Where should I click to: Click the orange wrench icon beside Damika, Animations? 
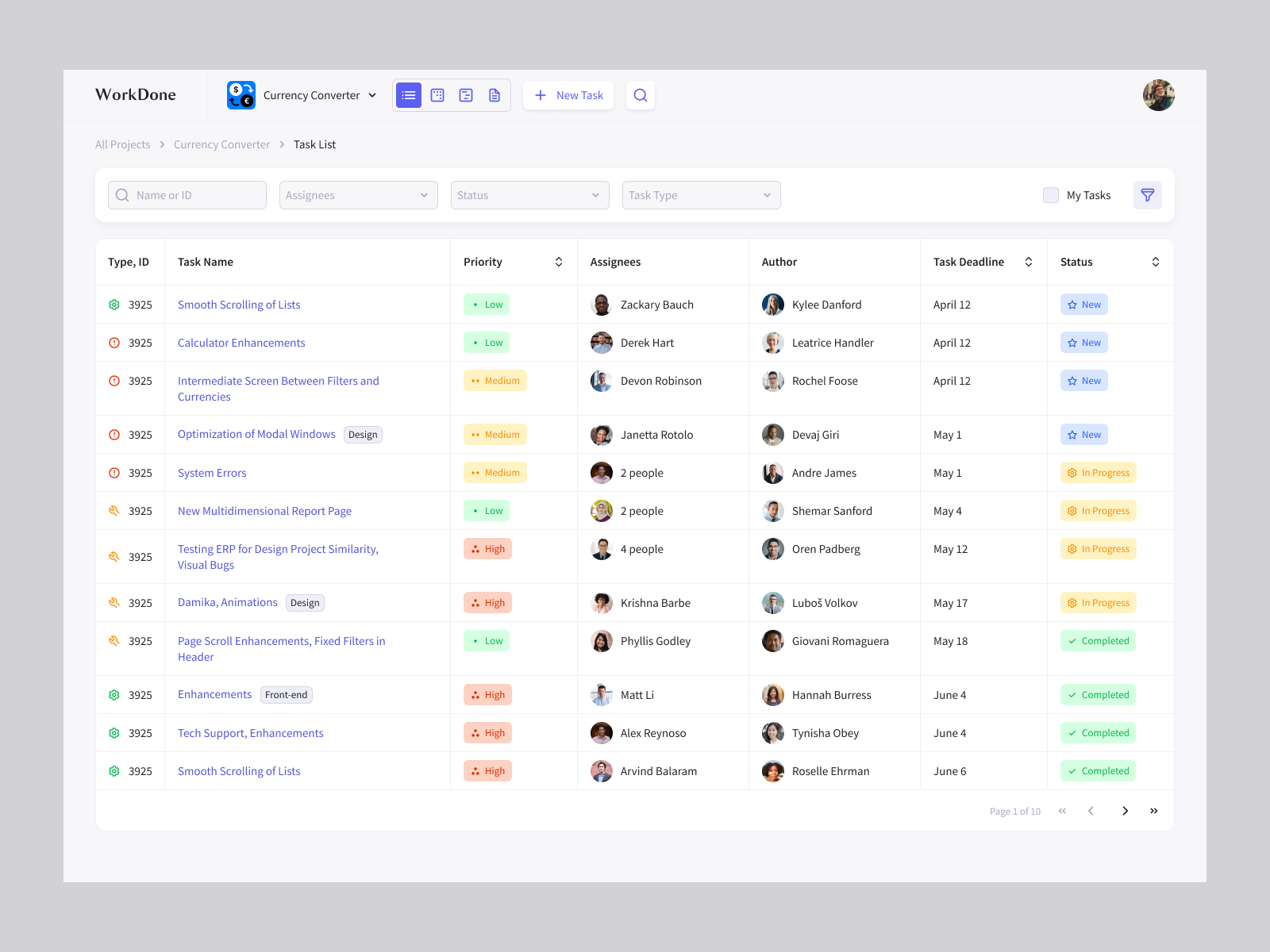coord(114,602)
